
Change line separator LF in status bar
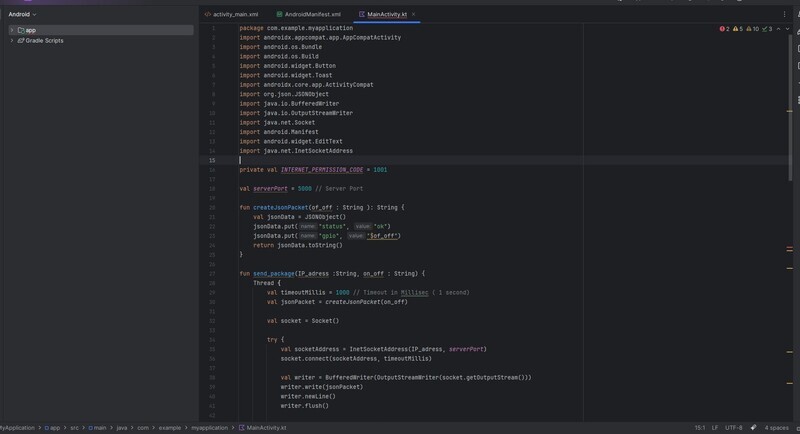(x=715, y=428)
